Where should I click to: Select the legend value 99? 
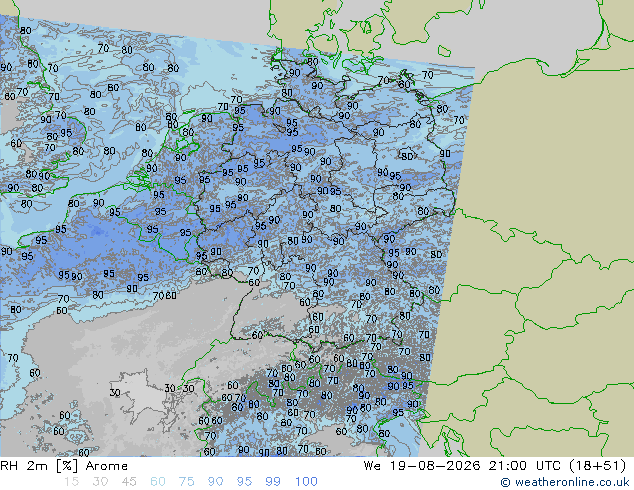[x=273, y=482]
